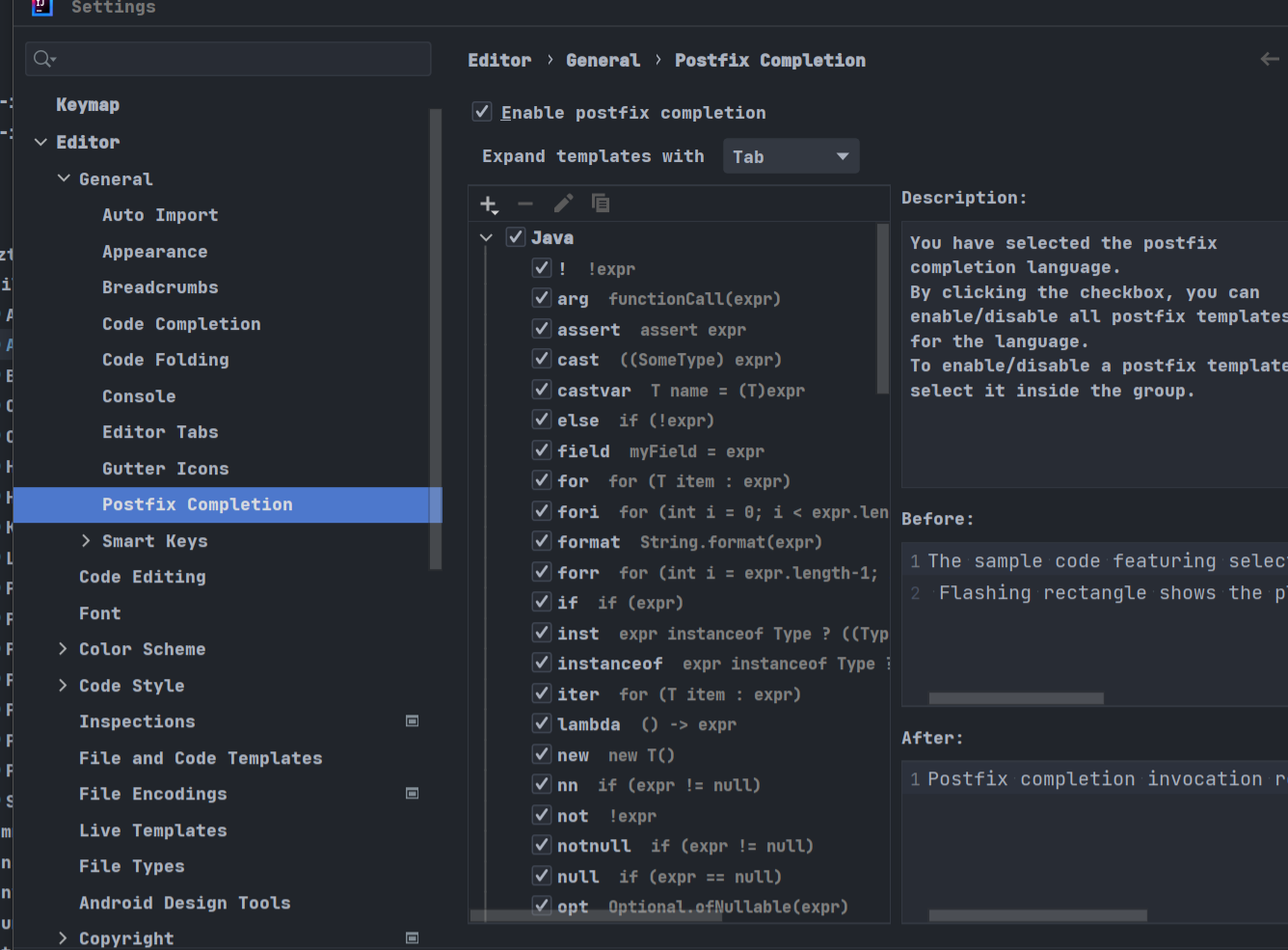Toggle the Java language checkbox
Image resolution: width=1288 pixels, height=950 pixels.
click(x=516, y=237)
